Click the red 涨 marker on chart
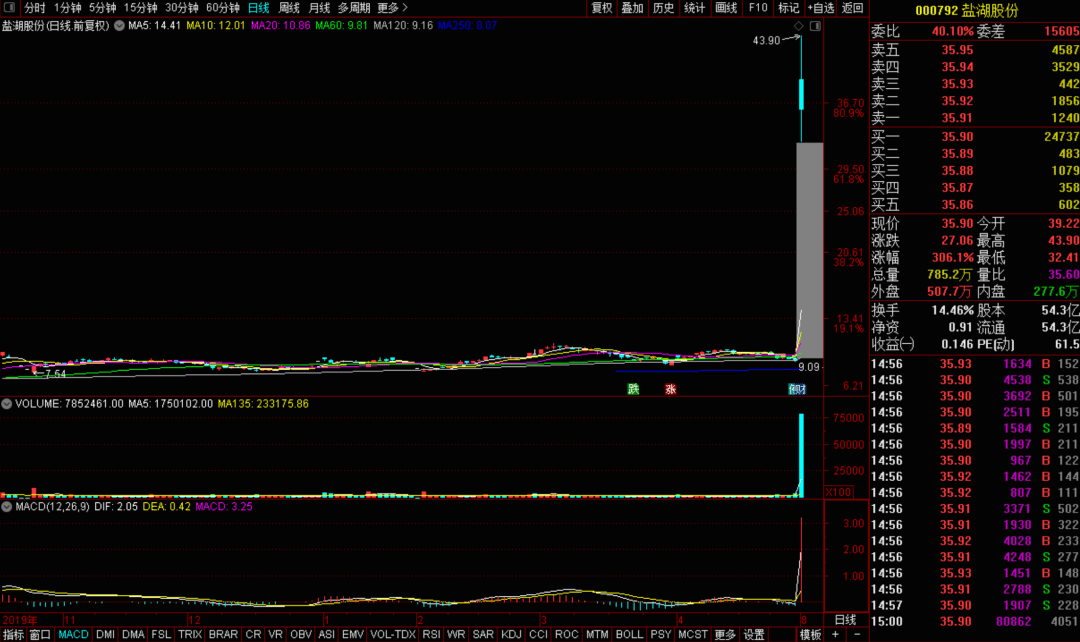Image resolution: width=1080 pixels, height=642 pixels. tap(670, 389)
